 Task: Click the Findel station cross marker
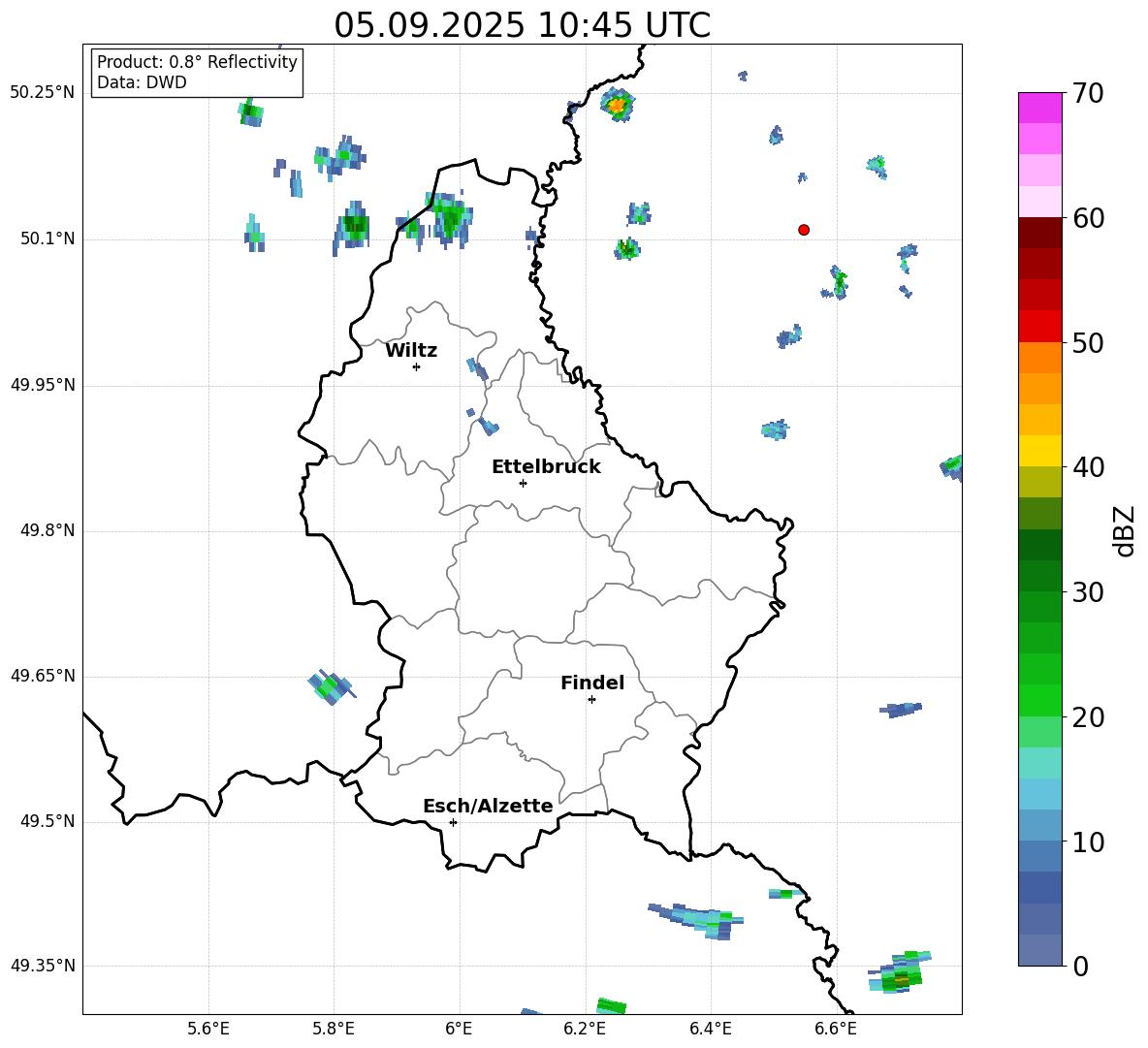591,699
